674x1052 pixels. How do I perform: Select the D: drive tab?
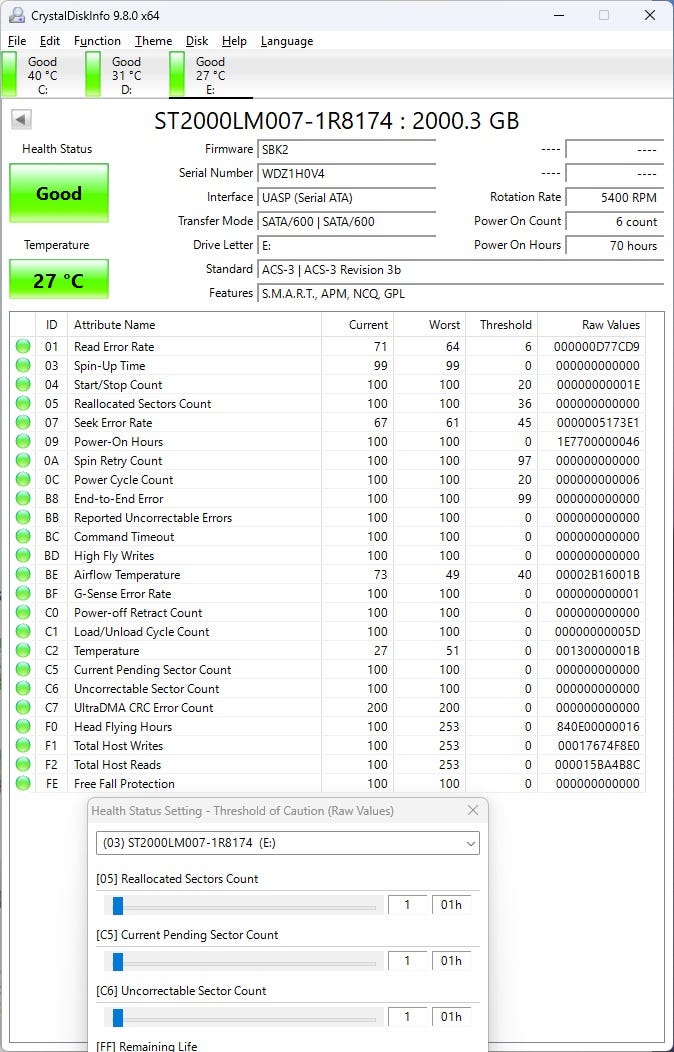tap(126, 75)
